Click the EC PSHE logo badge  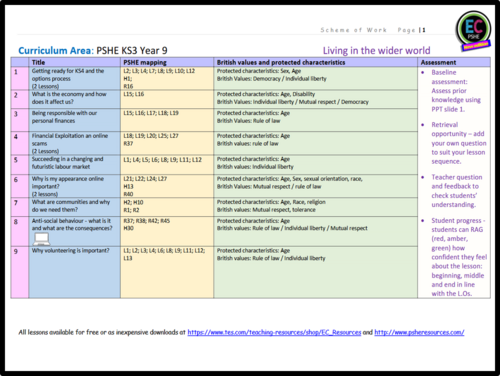click(474, 30)
